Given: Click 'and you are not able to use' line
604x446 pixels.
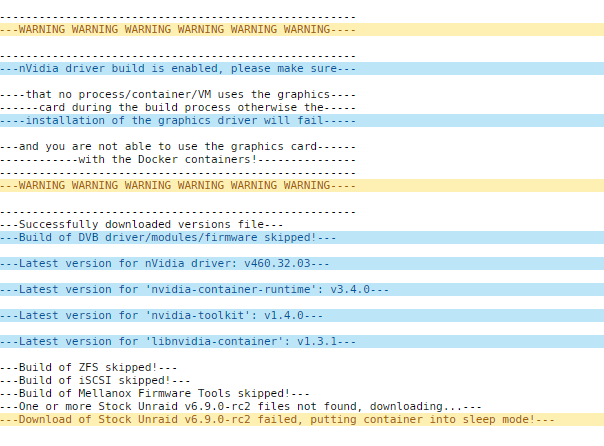Looking at the screenshot, I should (x=178, y=146).
